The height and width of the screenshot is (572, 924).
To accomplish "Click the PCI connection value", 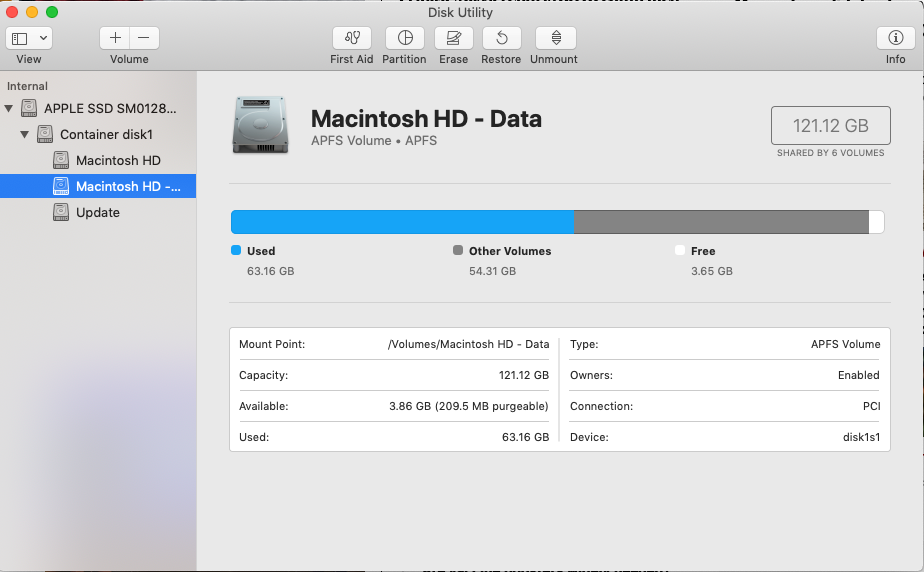I will [x=872, y=406].
